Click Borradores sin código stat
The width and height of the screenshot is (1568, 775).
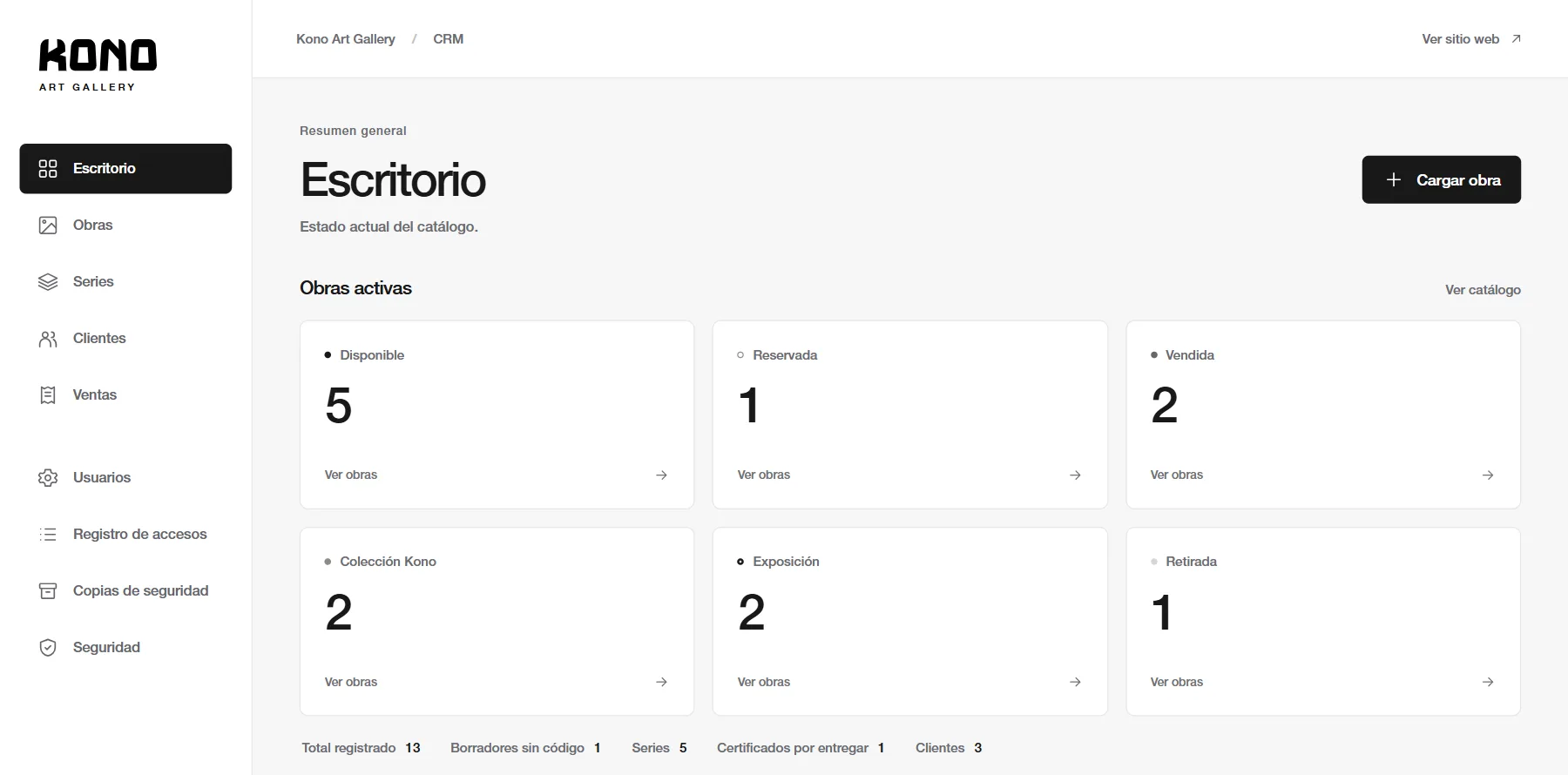click(x=525, y=748)
